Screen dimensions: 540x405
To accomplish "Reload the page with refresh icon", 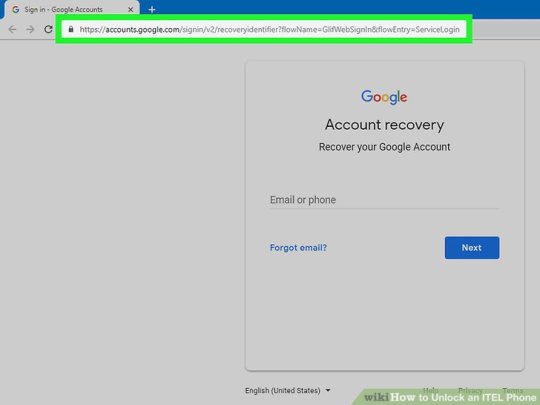I will click(x=48, y=29).
